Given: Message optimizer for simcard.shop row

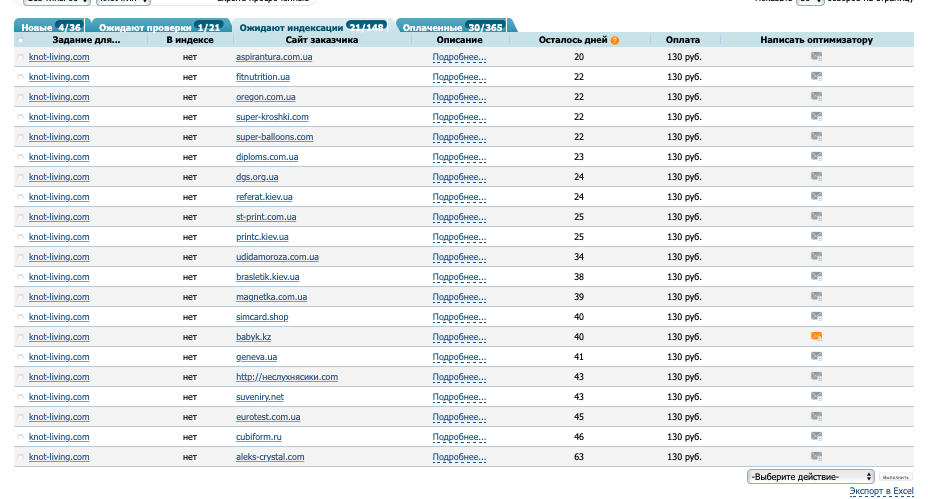Looking at the screenshot, I should click(816, 317).
